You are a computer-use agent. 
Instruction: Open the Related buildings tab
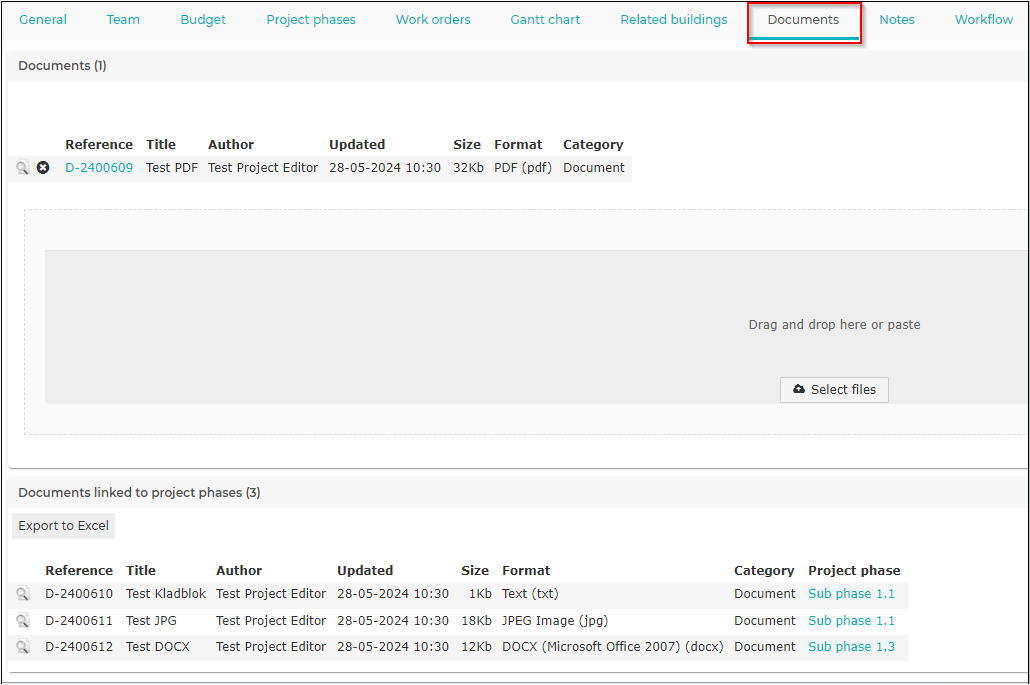674,20
